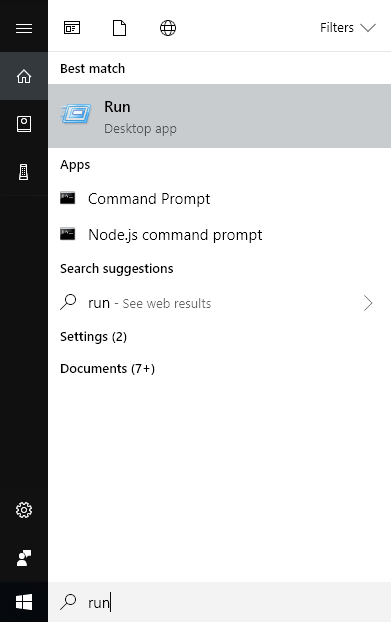Image resolution: width=391 pixels, height=622 pixels.
Task: Click the Run app icon in Best match
Action: tap(76, 113)
